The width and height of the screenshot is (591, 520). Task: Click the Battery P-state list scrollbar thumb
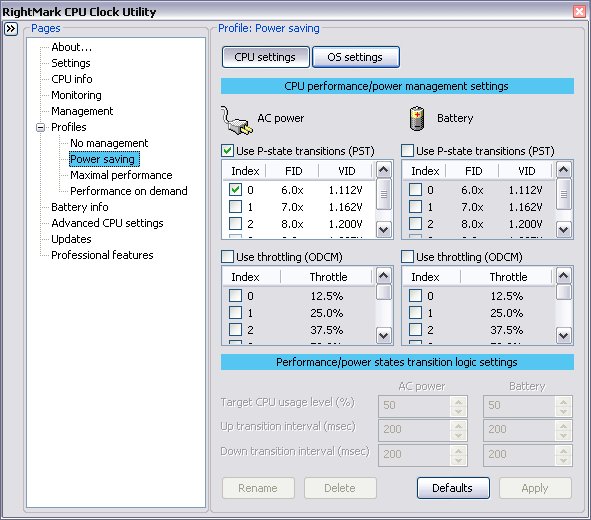tap(563, 194)
